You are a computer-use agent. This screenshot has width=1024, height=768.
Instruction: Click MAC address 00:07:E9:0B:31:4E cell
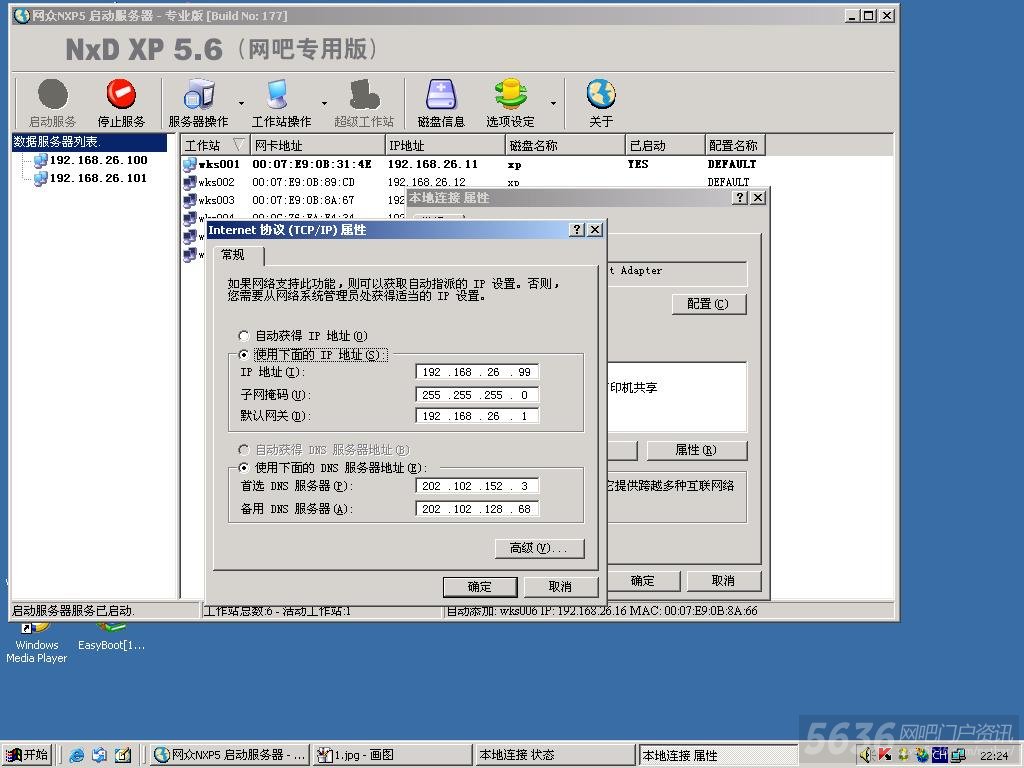click(x=312, y=164)
